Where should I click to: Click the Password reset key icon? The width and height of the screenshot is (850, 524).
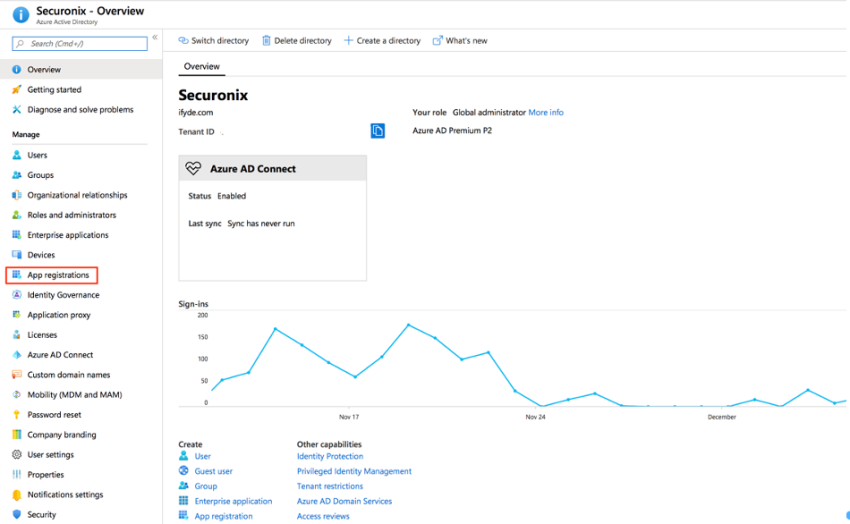click(17, 415)
